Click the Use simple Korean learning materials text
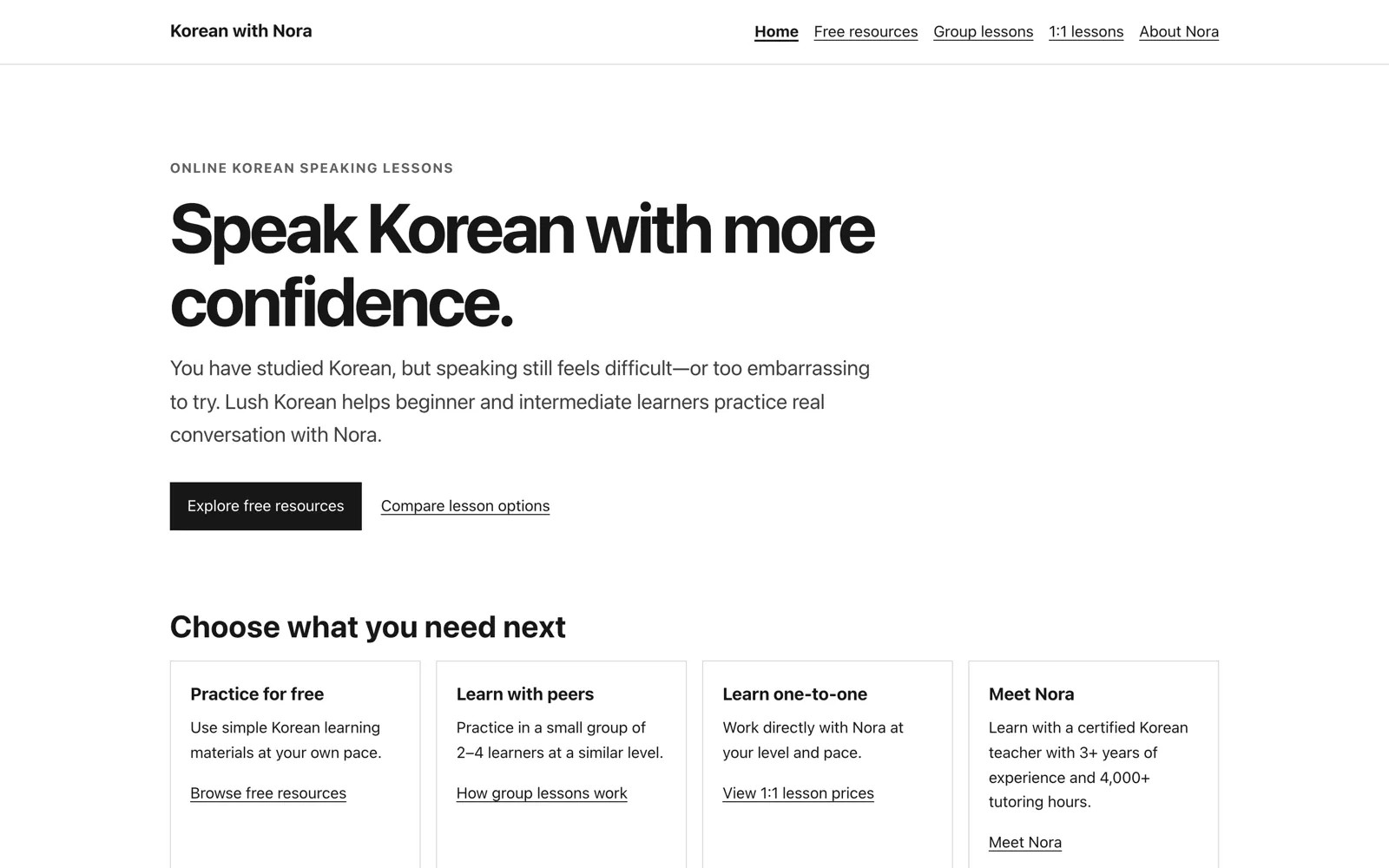The height and width of the screenshot is (868, 1389). click(286, 740)
